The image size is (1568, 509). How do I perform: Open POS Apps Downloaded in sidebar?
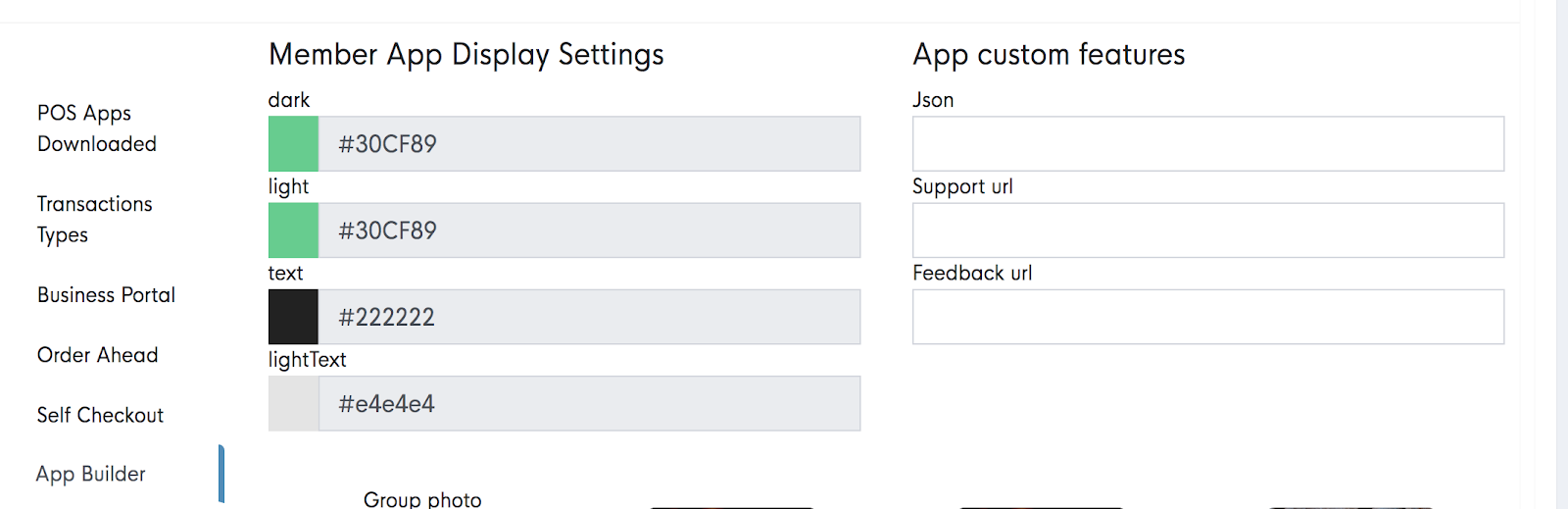pyautogui.click(x=97, y=128)
